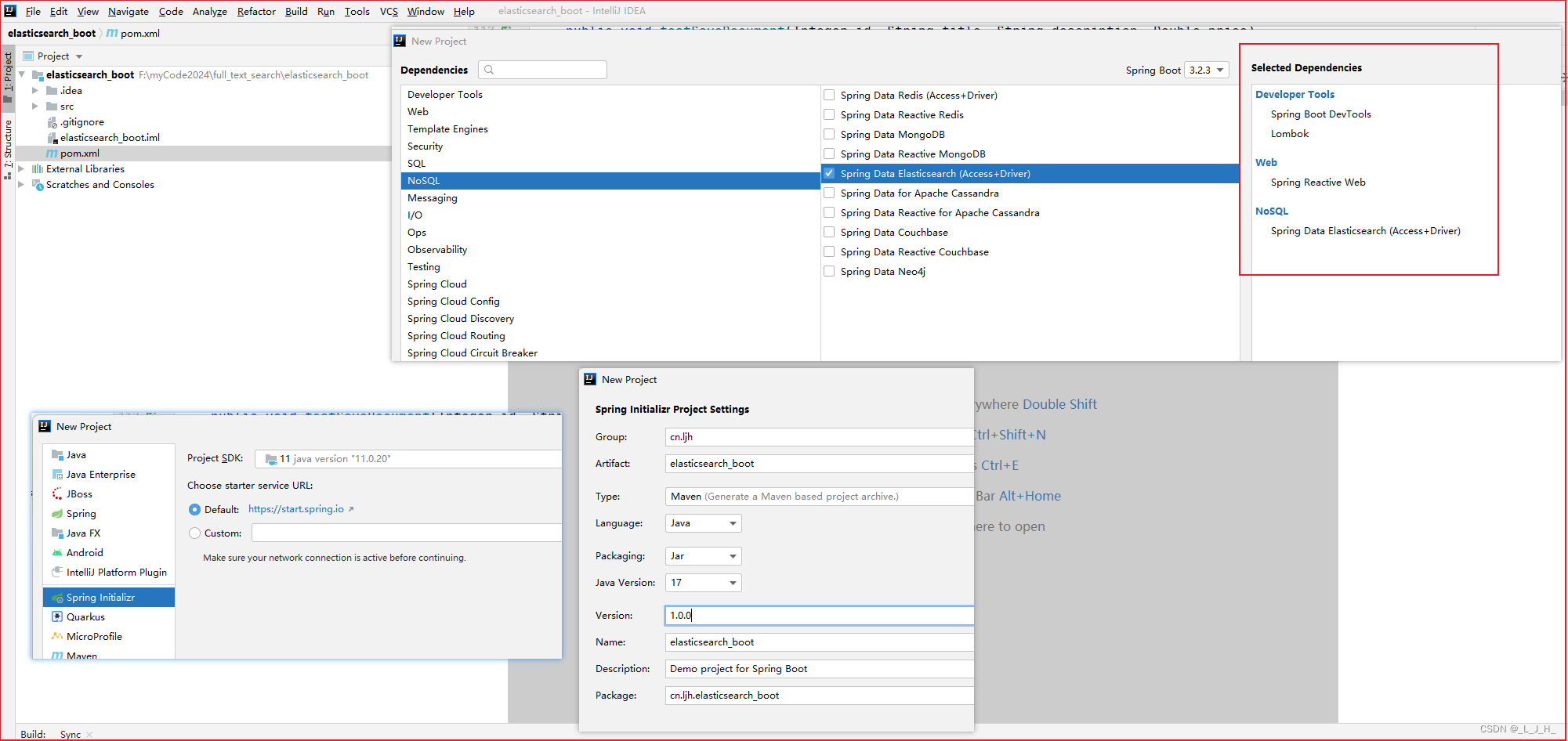
Task: Open the File menu
Action: (33, 11)
